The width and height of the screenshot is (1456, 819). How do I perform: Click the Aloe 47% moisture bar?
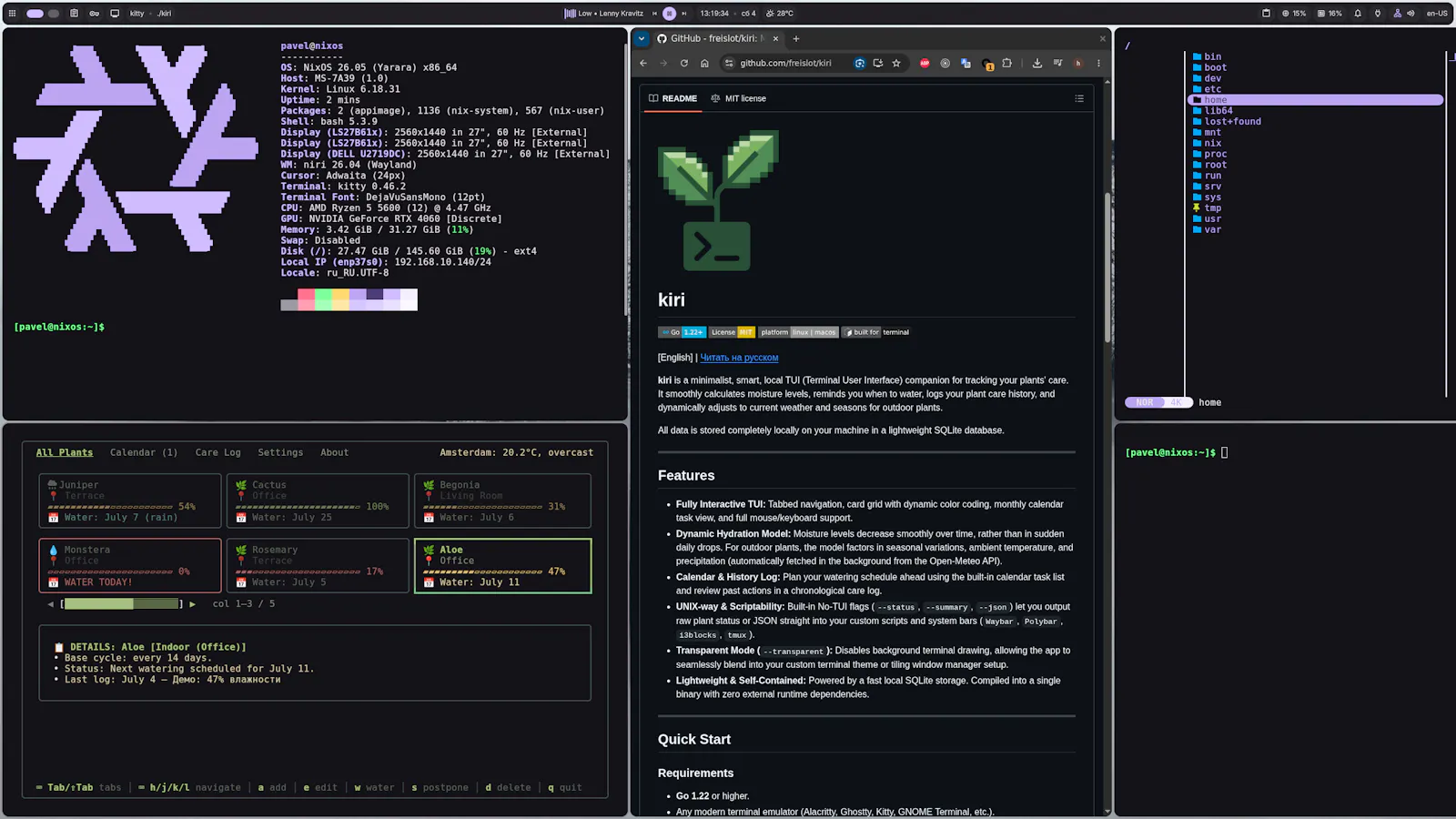coord(483,571)
